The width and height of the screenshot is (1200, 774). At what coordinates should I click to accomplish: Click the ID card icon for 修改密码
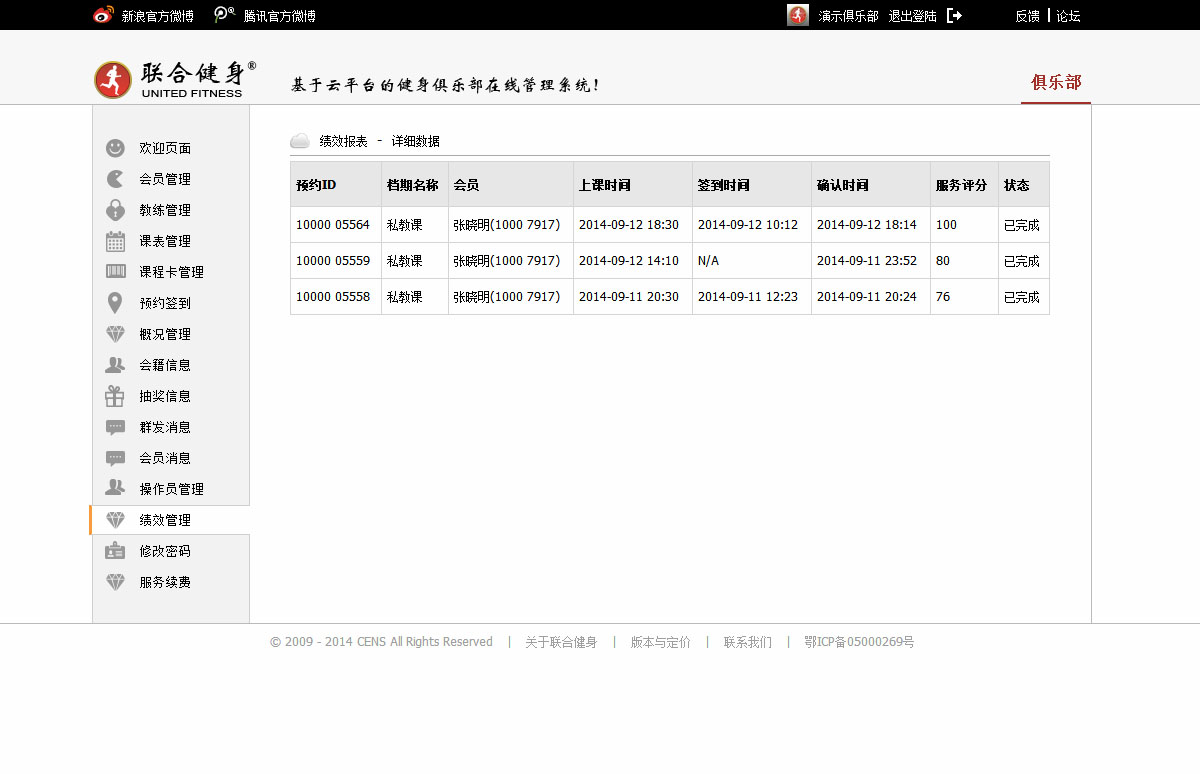pyautogui.click(x=115, y=551)
